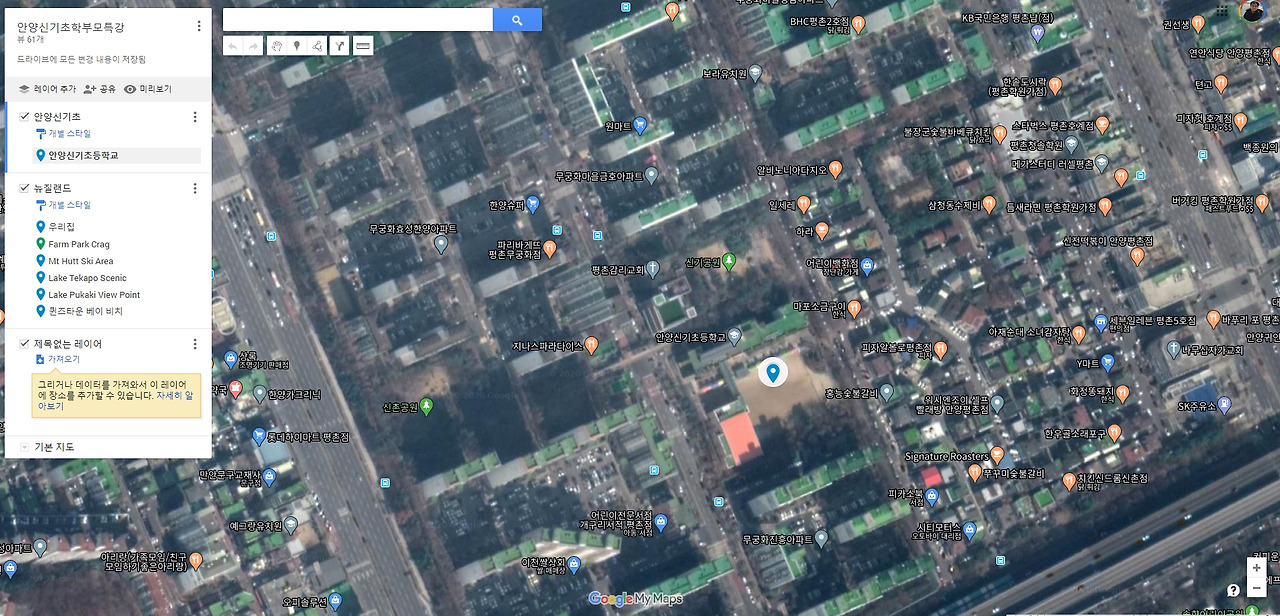
Task: Click the 무궁화마을금호아파트 marker
Action: [651, 175]
